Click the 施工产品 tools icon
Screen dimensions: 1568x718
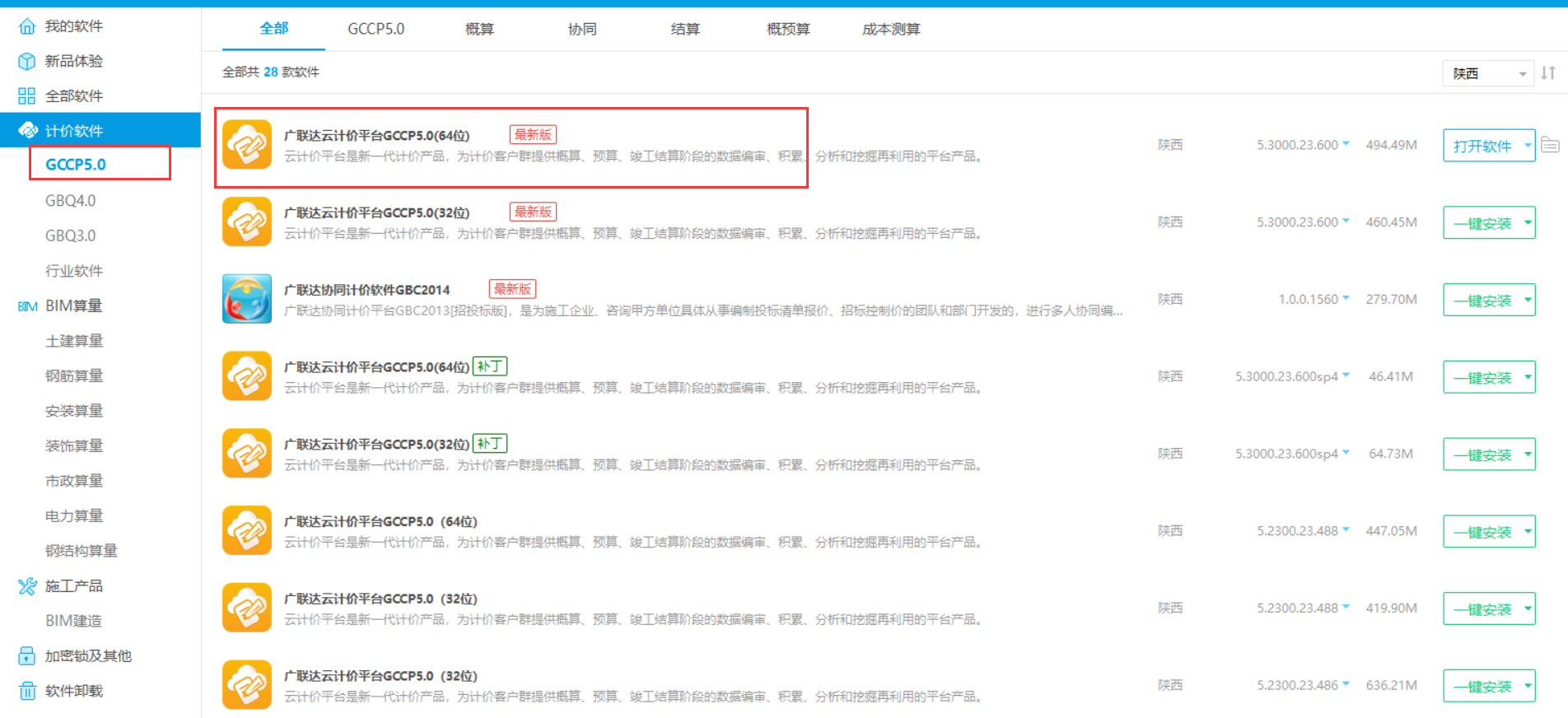[27, 586]
